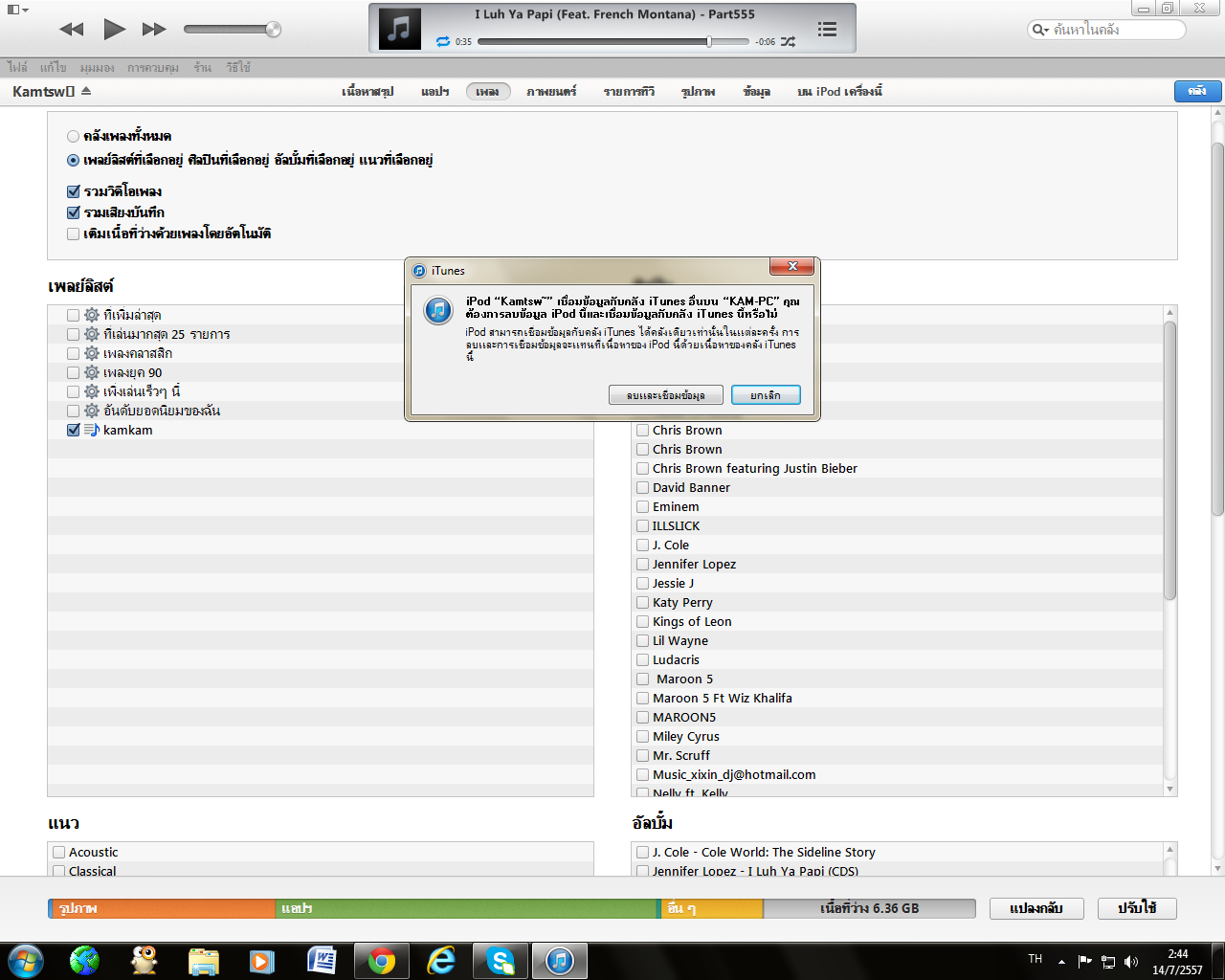The image size is (1225, 980).
Task: Click the volume slider knob
Action: (273, 30)
